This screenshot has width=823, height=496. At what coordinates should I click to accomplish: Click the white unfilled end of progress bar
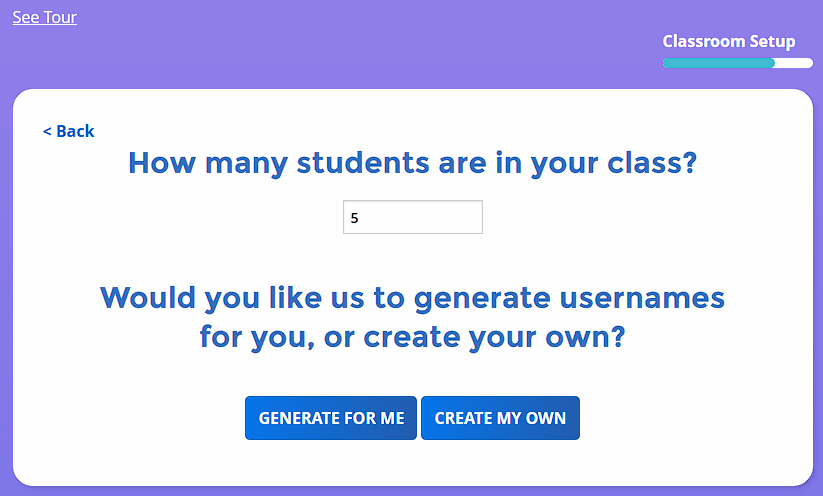[794, 63]
